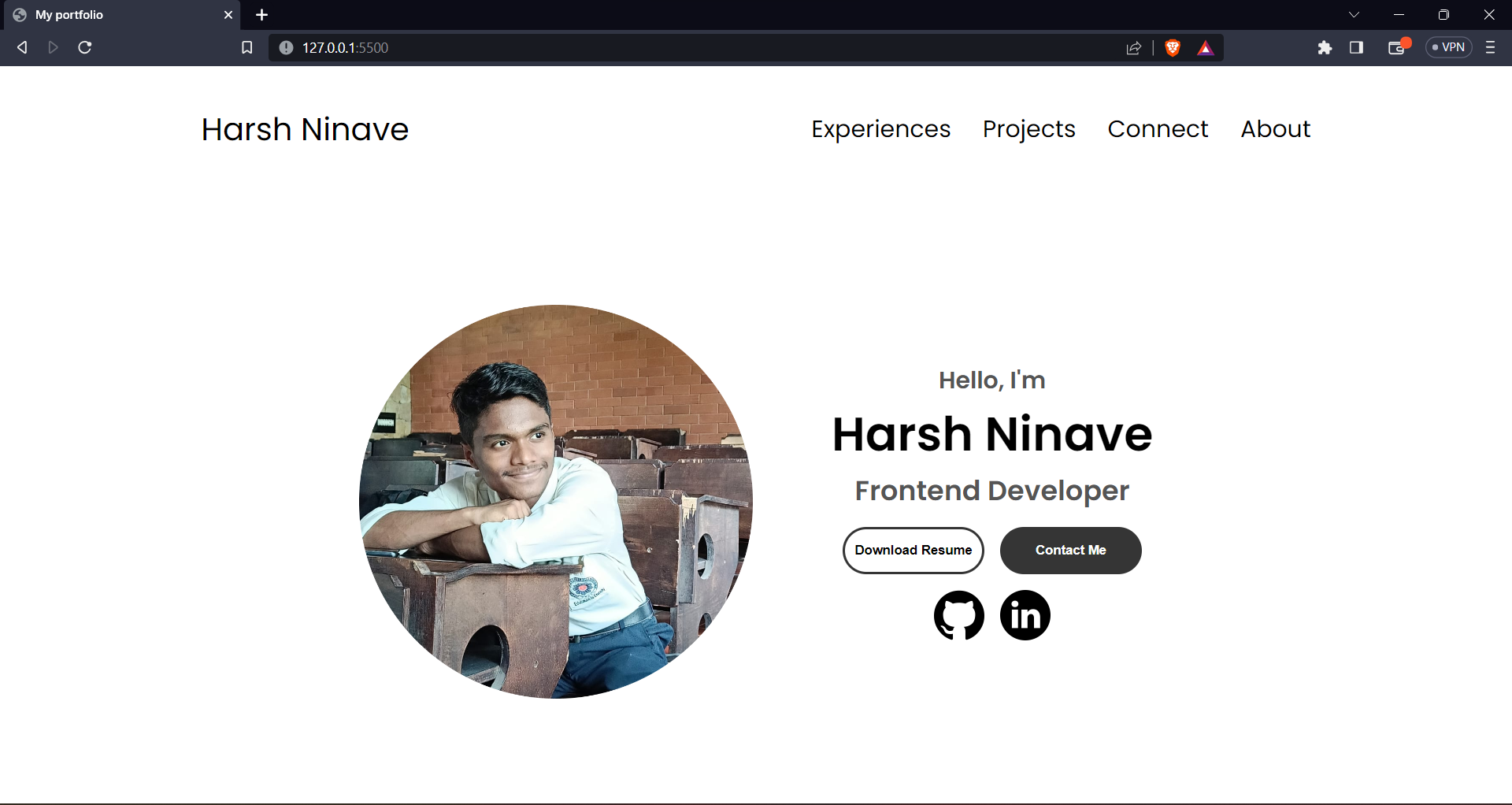This screenshot has width=1512, height=805.
Task: Click the Harsh Ninave logo link
Action: [305, 129]
